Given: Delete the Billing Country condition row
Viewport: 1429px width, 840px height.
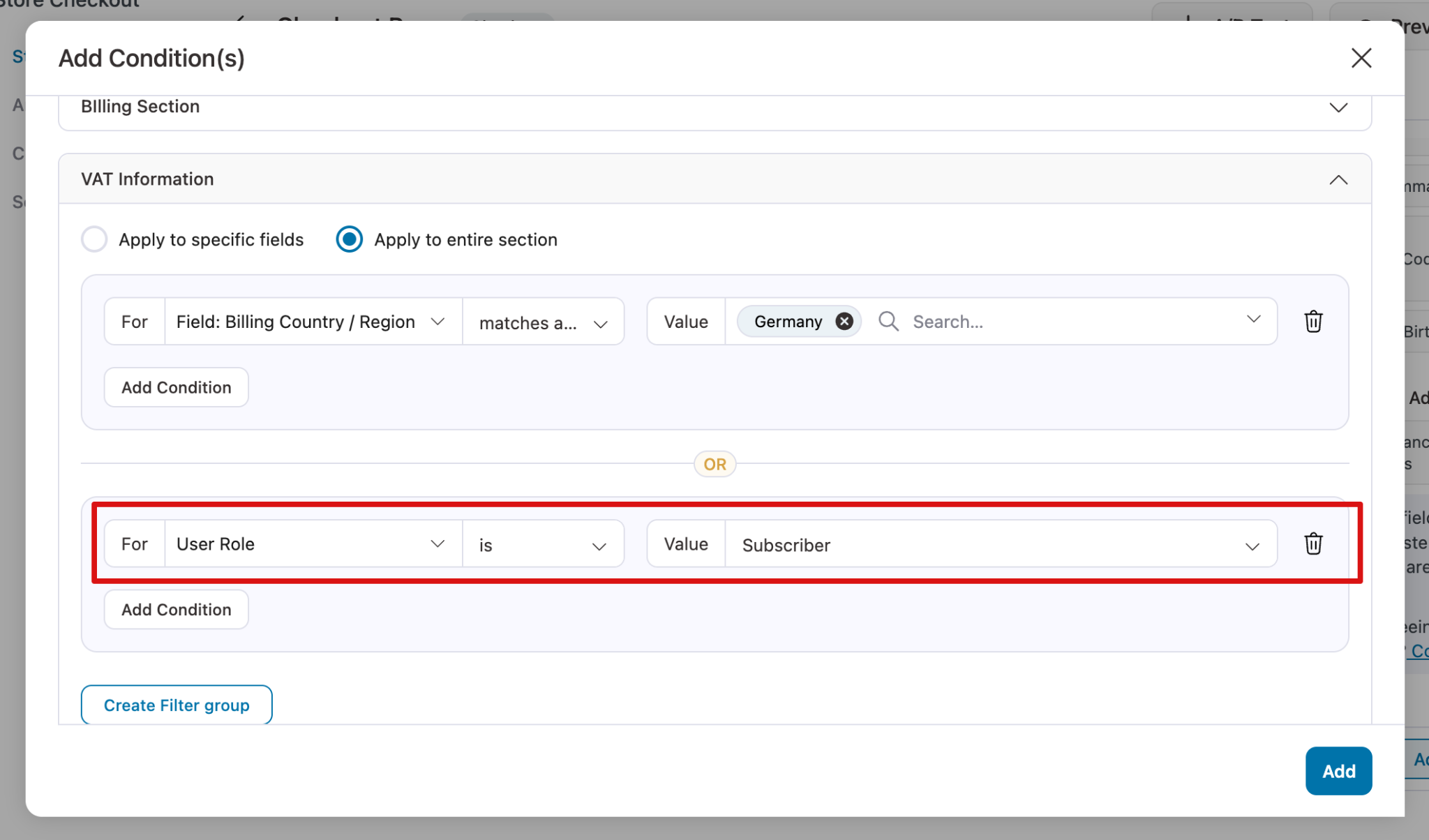Looking at the screenshot, I should 1313,322.
